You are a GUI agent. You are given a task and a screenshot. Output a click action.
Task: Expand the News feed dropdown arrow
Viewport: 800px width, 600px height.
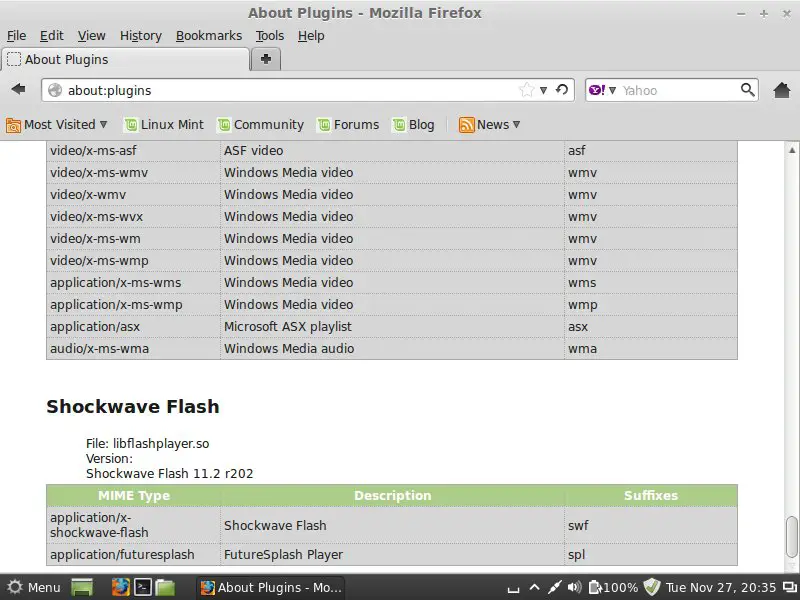[516, 124]
